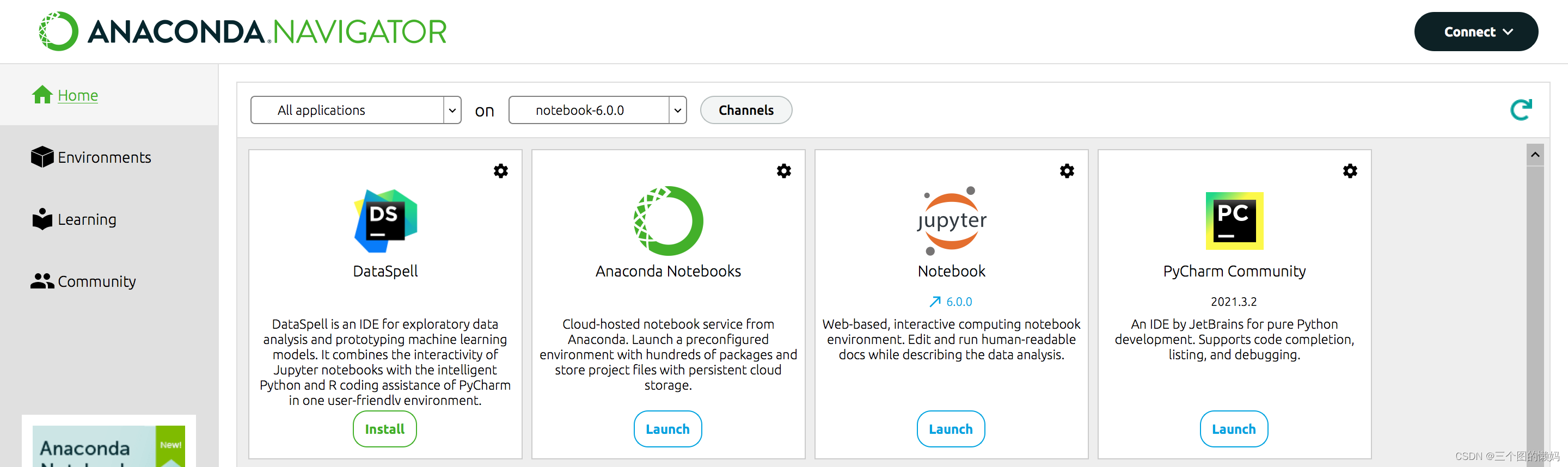Click the Community people icon
Screen dimensions: 1568x467
tap(42, 281)
